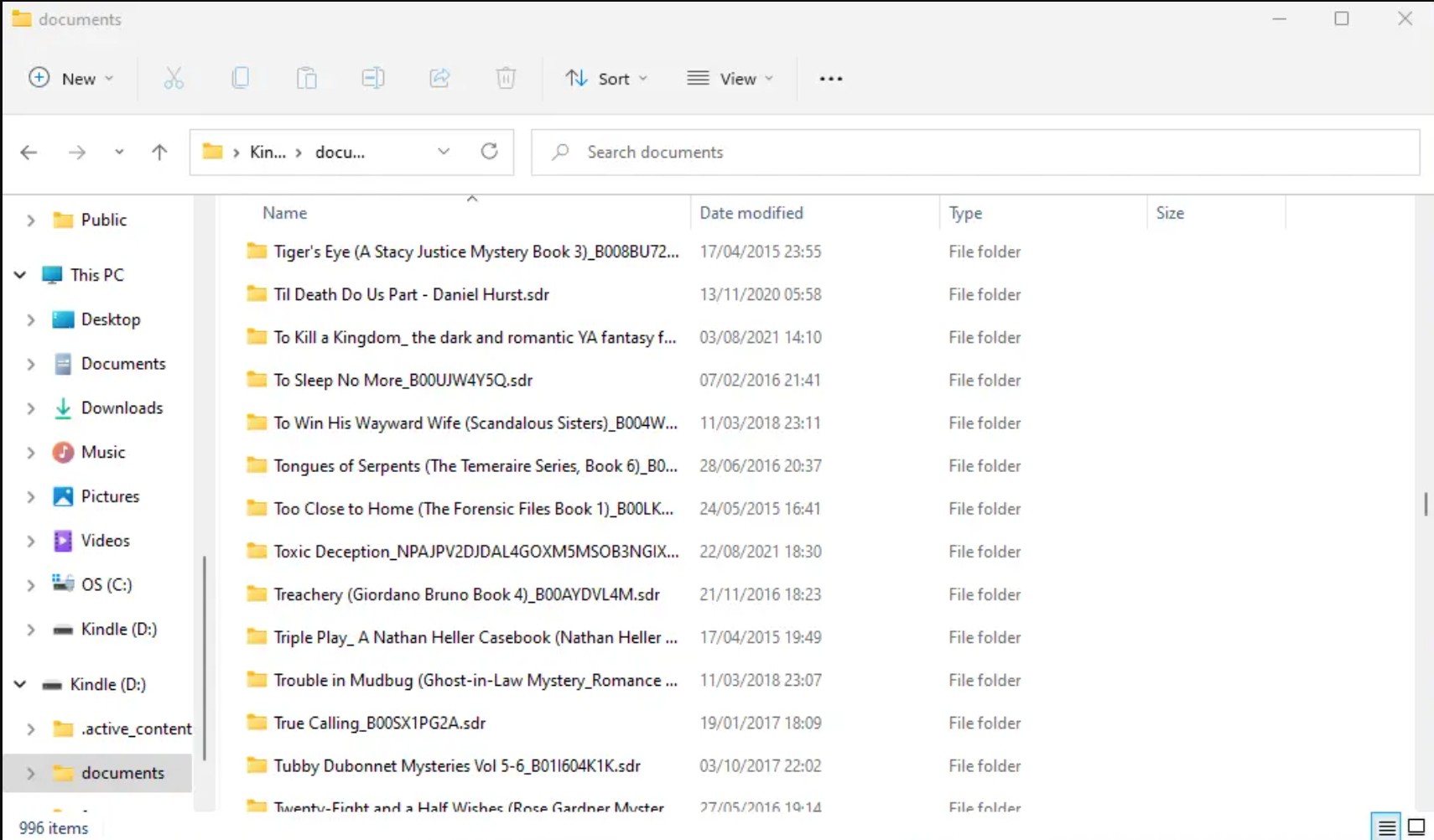This screenshot has height=840, width=1434.
Task: Open OS (C:) drive in sidebar
Action: pos(107,585)
